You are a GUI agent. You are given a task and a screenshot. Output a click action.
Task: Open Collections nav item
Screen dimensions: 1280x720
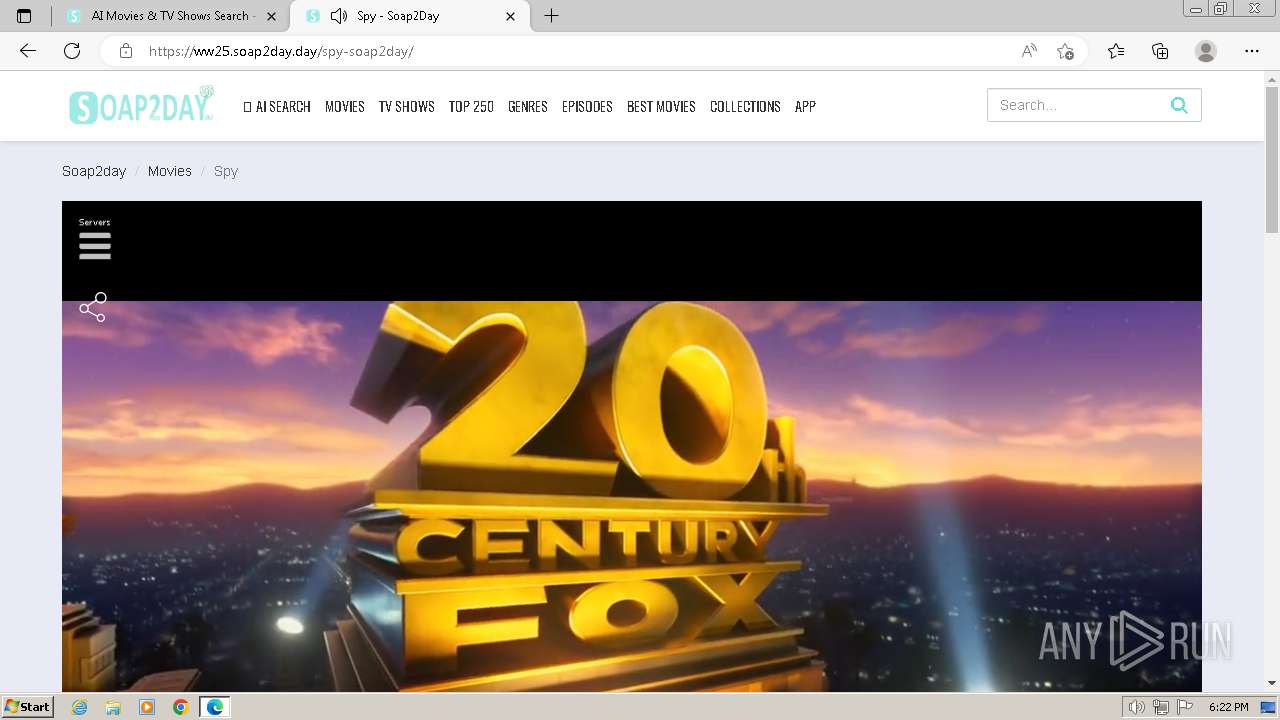pos(745,106)
